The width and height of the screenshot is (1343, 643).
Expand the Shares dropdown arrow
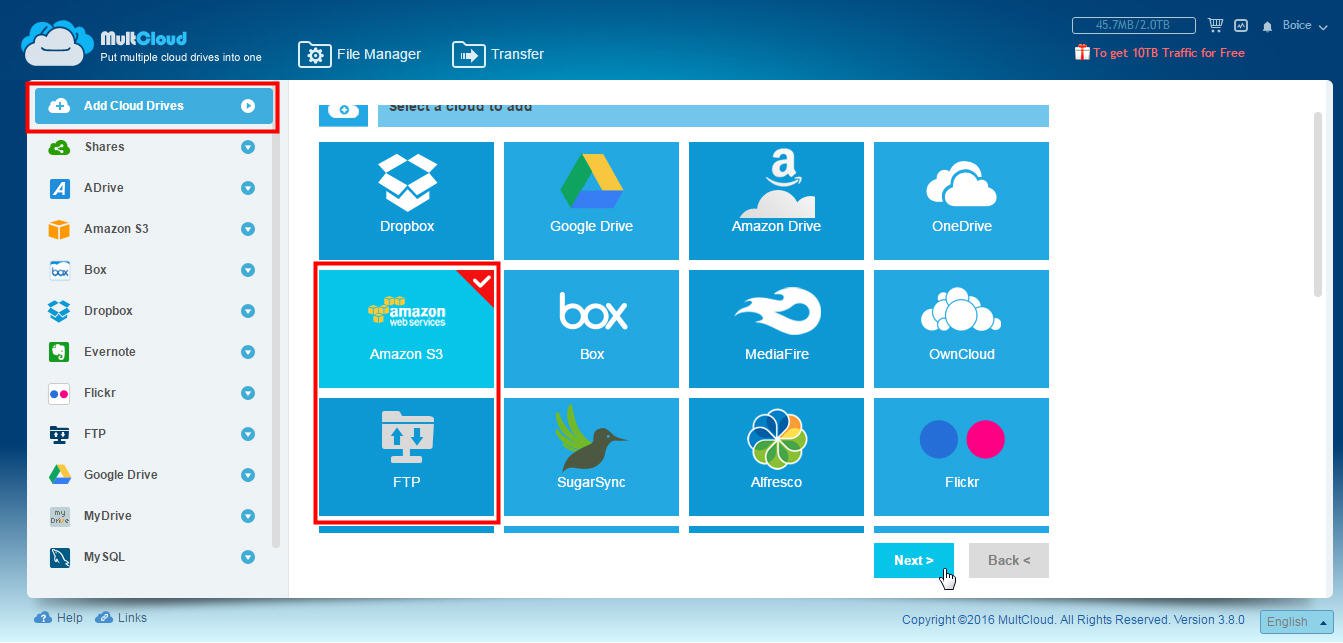[248, 147]
